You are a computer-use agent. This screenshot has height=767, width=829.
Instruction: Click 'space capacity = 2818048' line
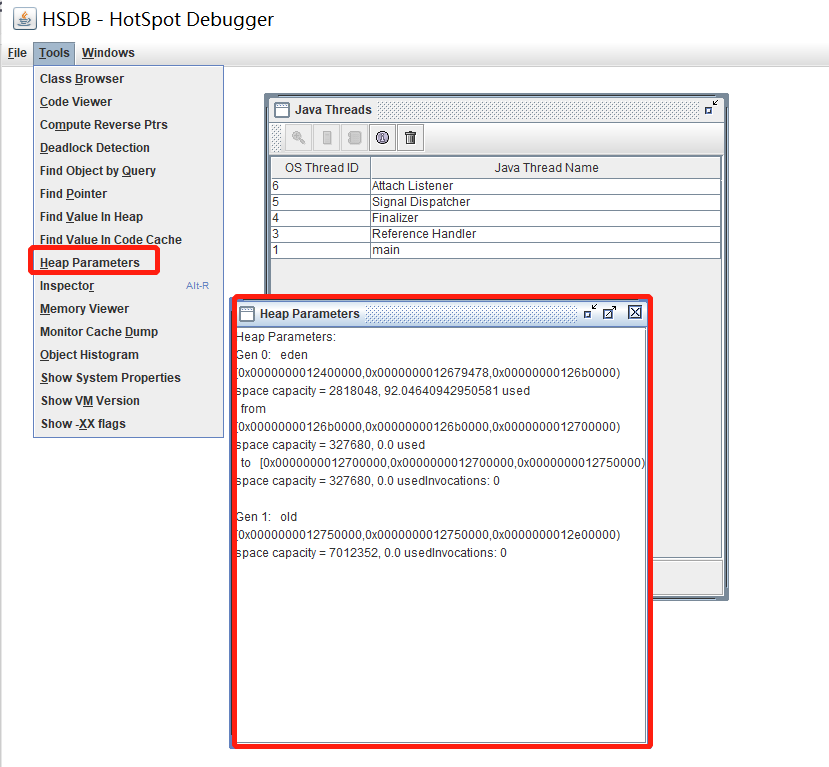(x=383, y=391)
